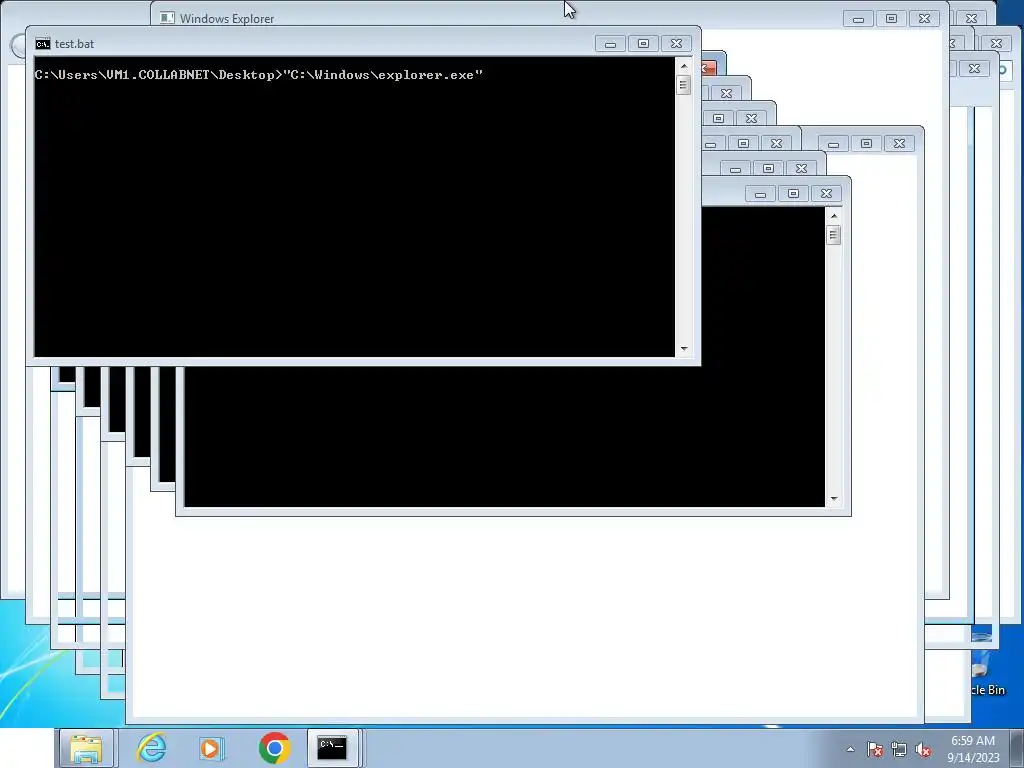1024x768 pixels.
Task: Click the lower command prompt scrollbar thumb
Action: click(x=833, y=235)
